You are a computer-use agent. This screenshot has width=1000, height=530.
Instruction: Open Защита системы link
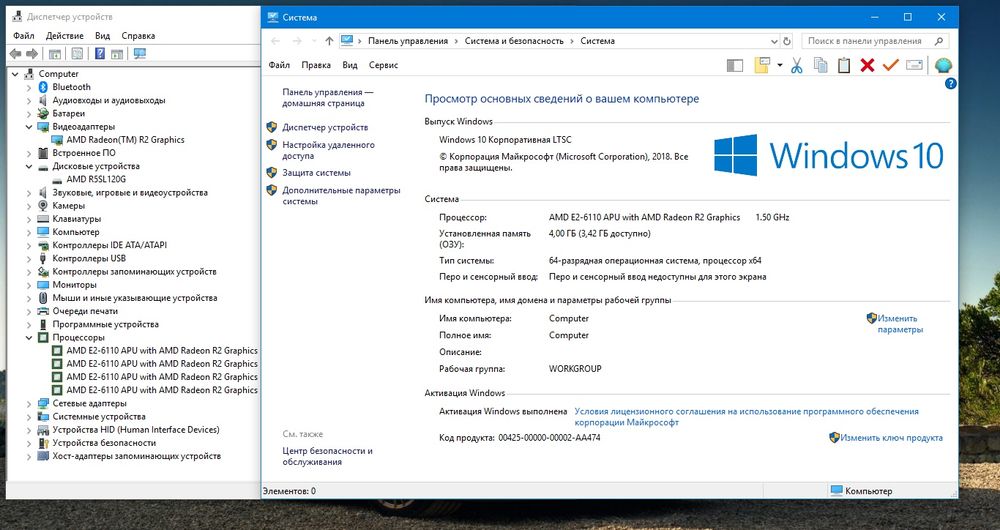(x=316, y=173)
